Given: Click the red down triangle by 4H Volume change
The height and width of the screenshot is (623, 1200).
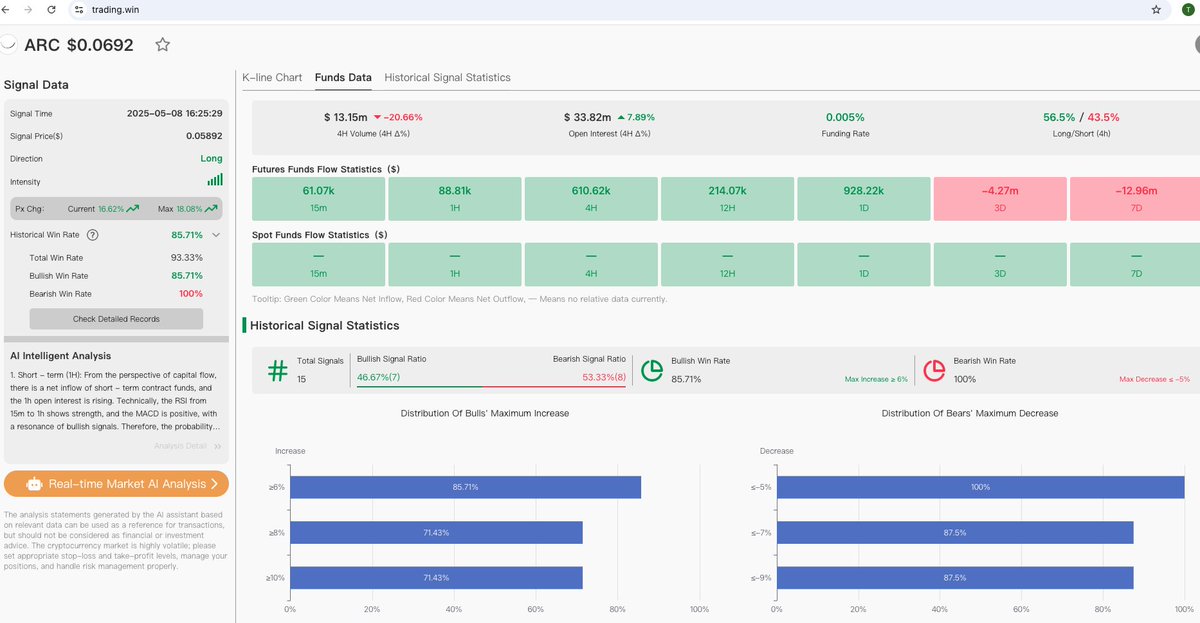Looking at the screenshot, I should click(377, 117).
